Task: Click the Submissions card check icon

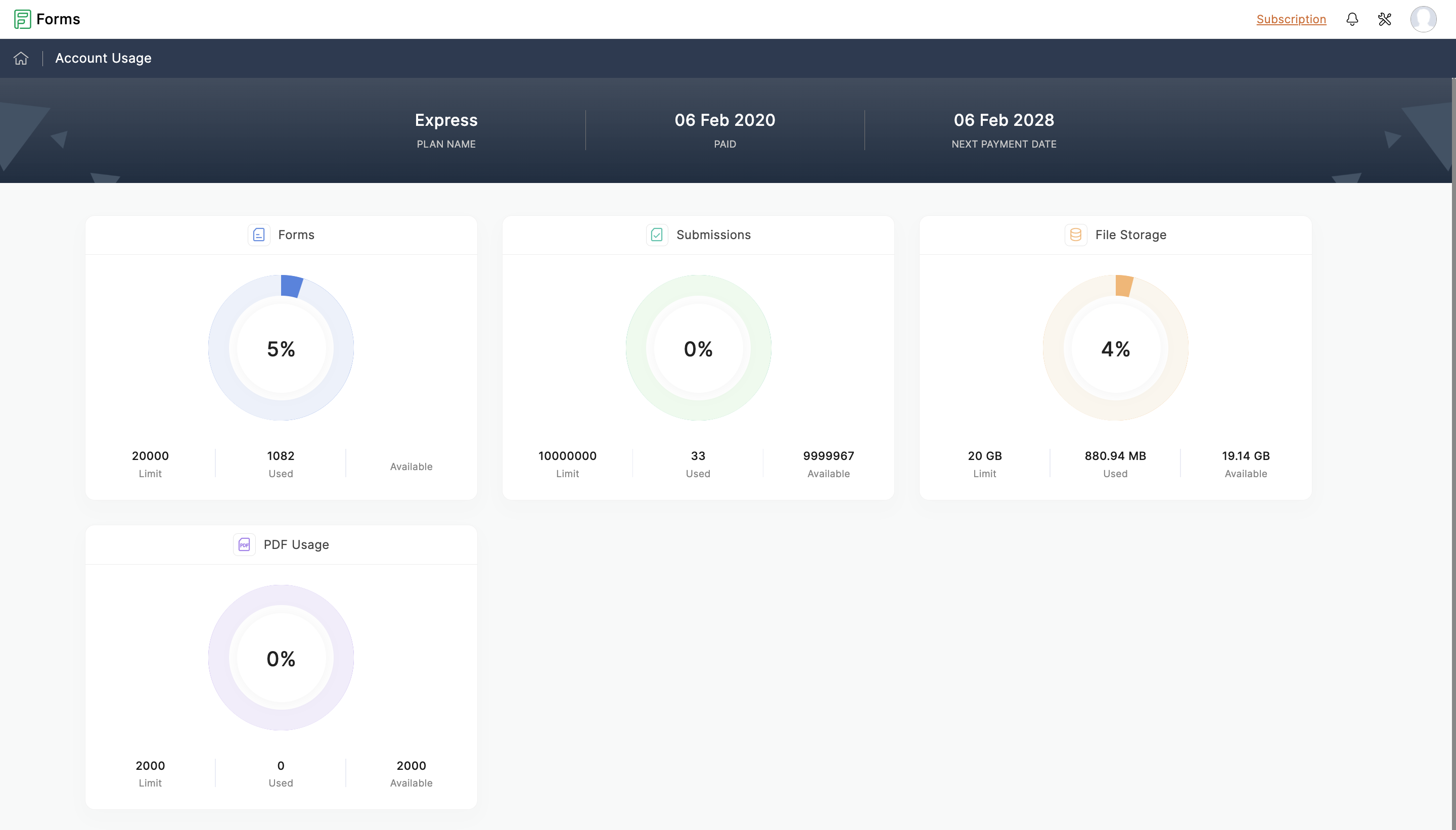Action: (x=657, y=235)
